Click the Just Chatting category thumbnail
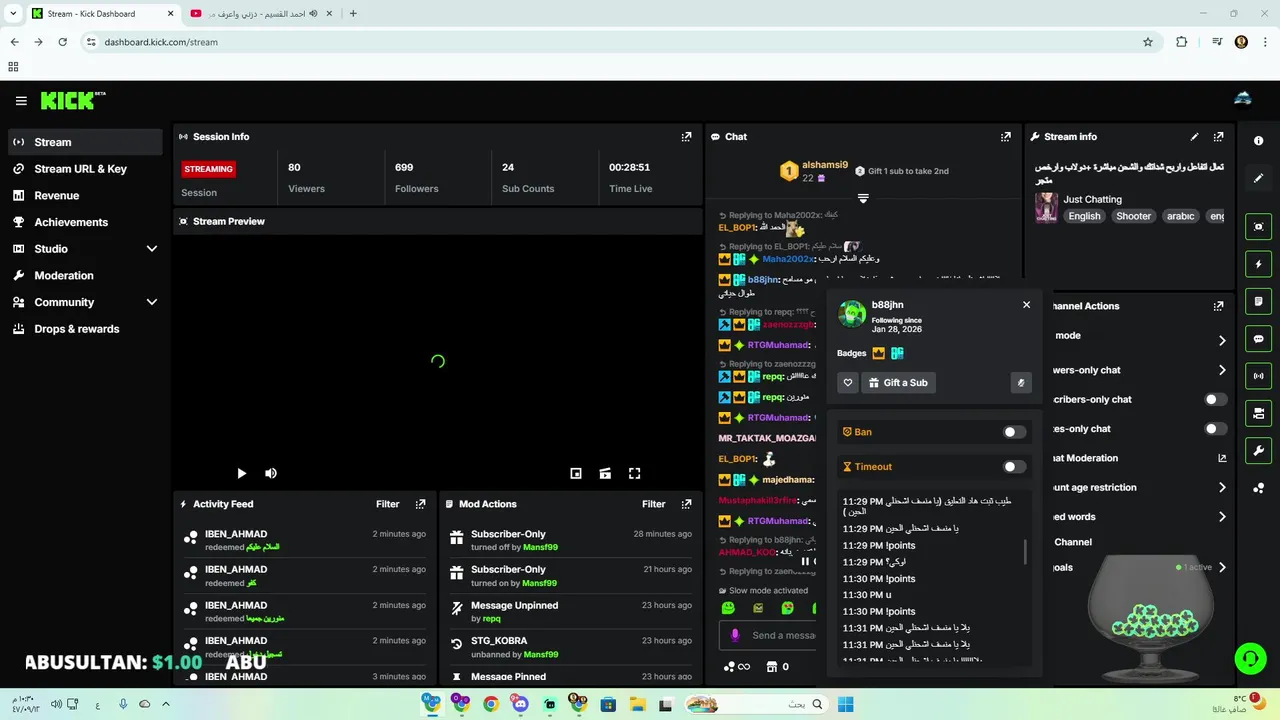Viewport: 1280px width, 720px height. click(x=1046, y=207)
